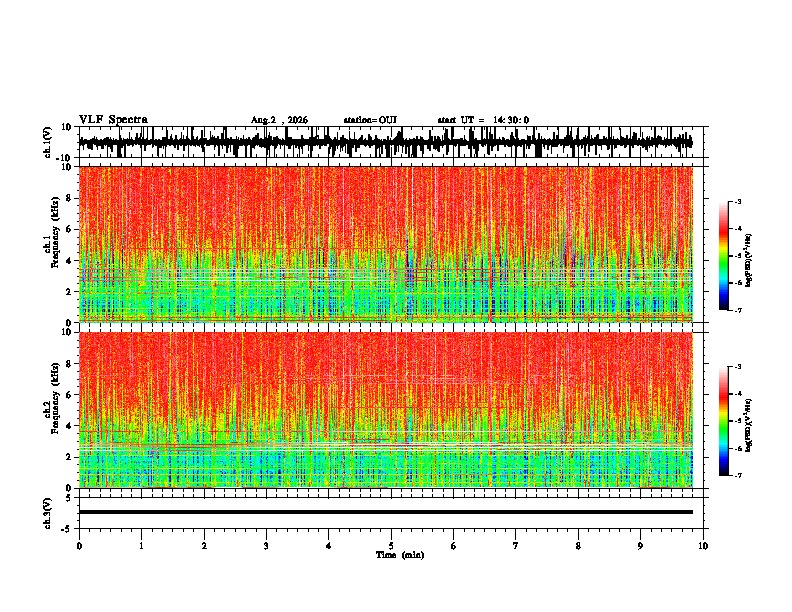Click the "0" tick on the Time axis
Screen dimensions: 792x612
(x=79, y=546)
